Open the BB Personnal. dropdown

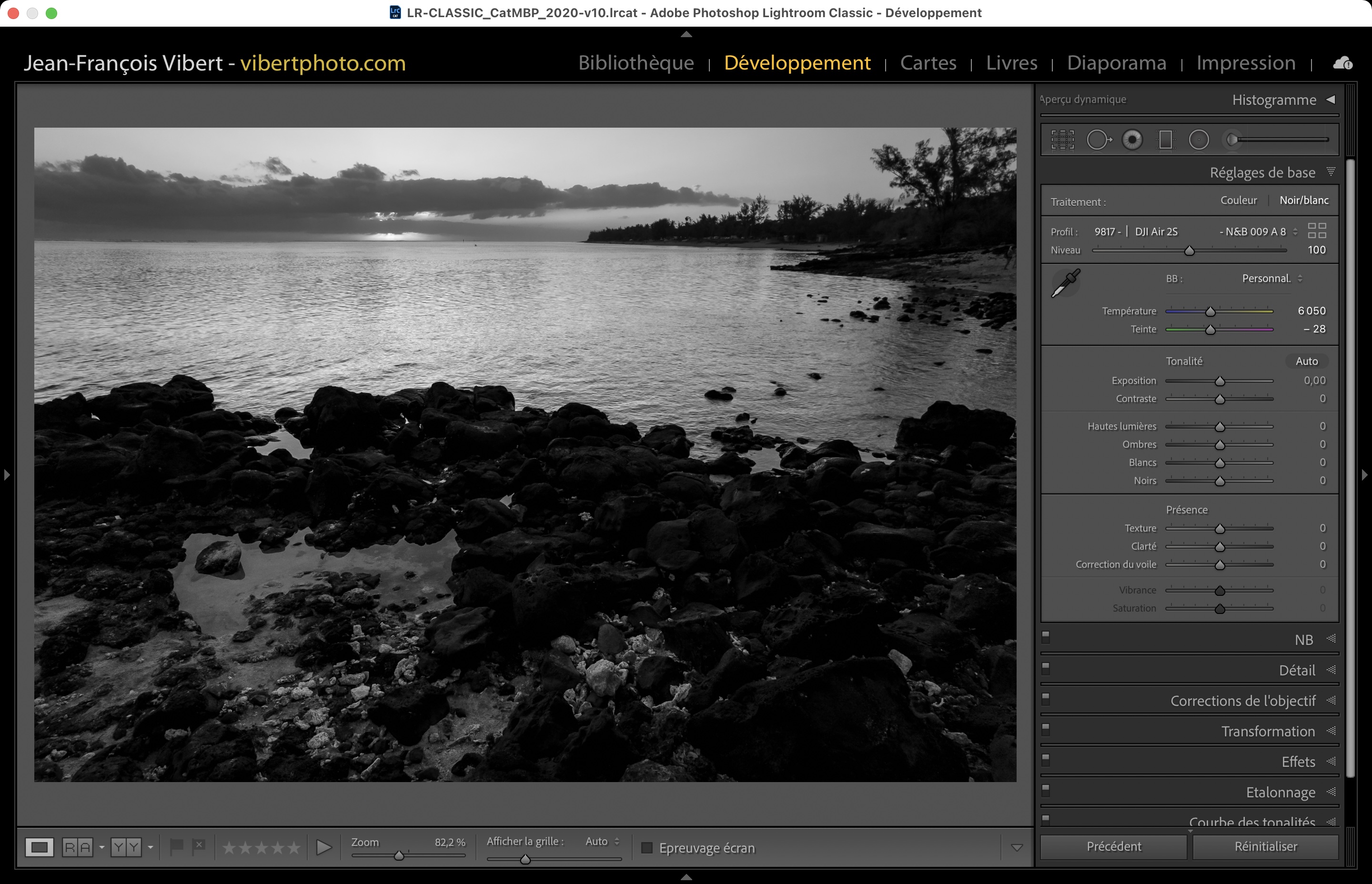tap(1272, 279)
